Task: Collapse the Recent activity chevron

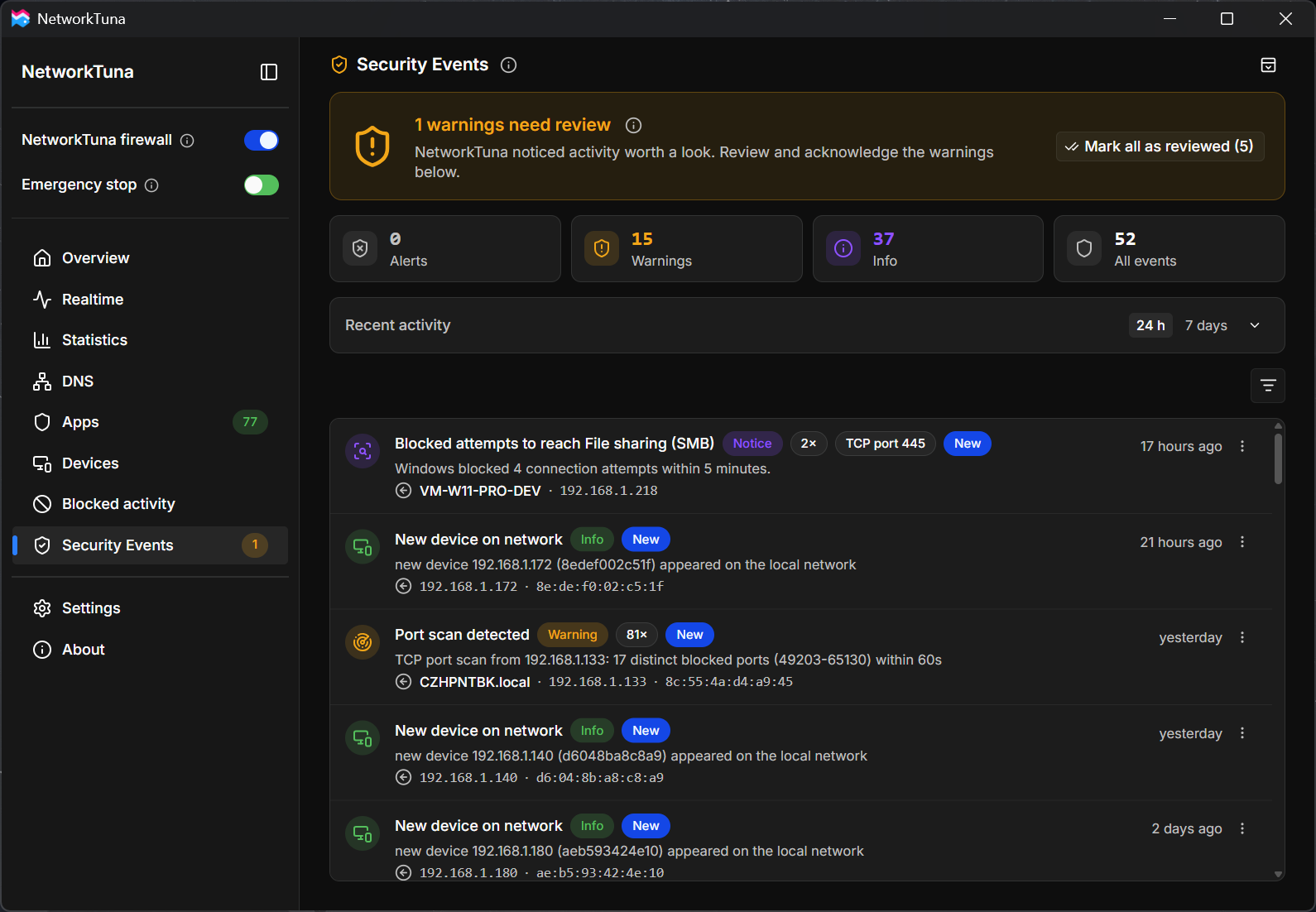Action: [1255, 325]
